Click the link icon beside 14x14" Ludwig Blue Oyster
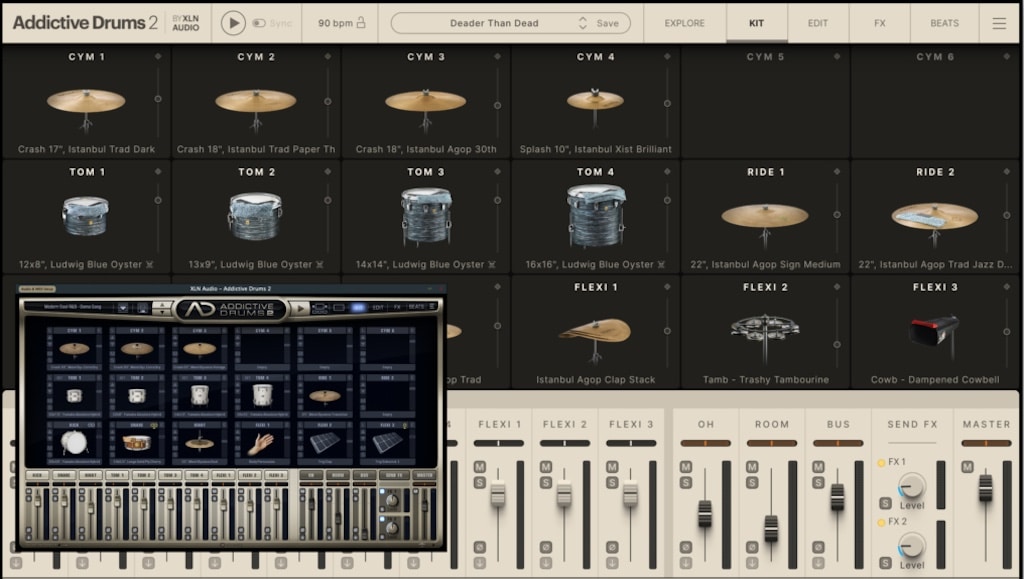 pos(492,264)
